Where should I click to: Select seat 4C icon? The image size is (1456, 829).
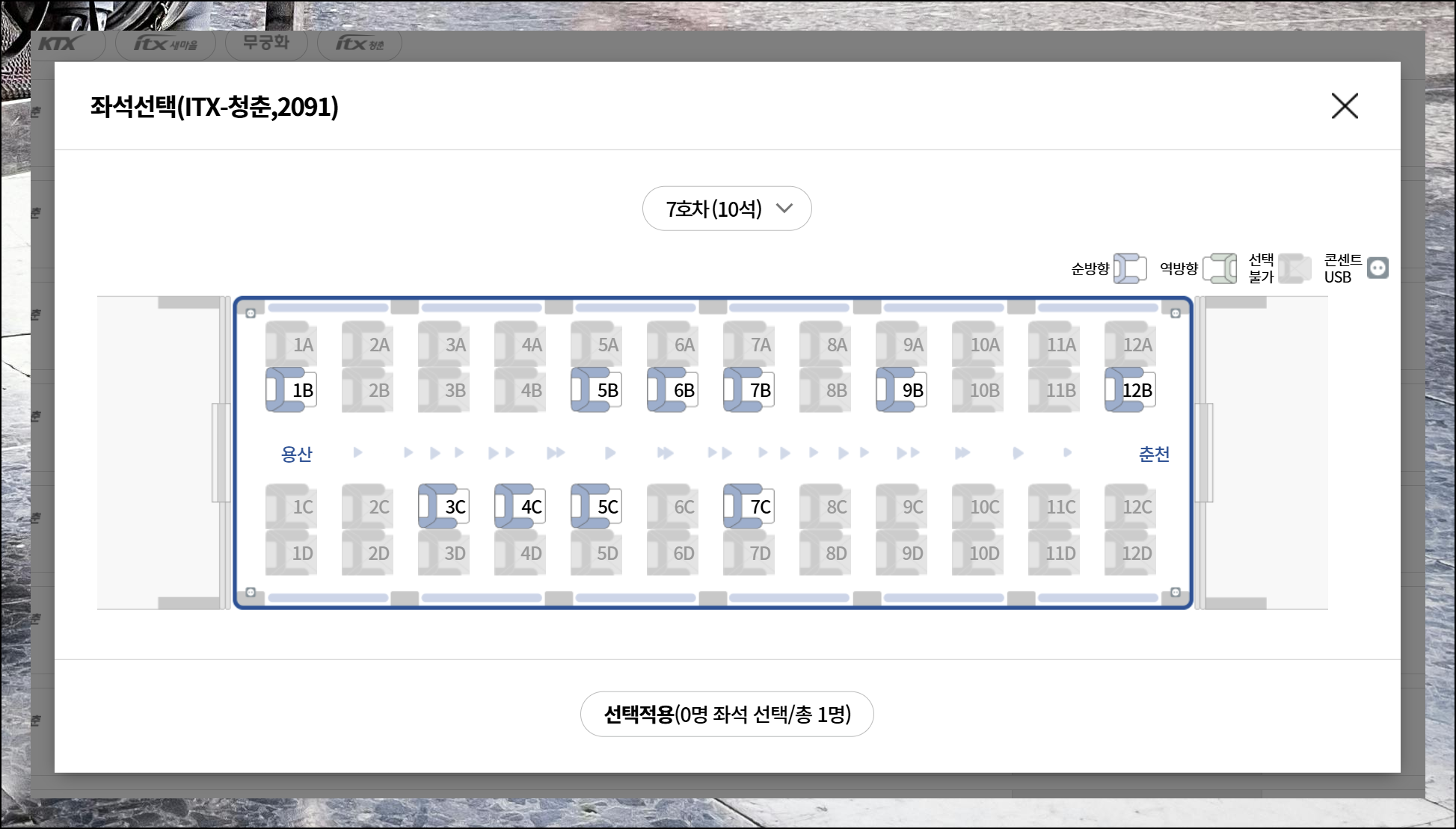520,506
